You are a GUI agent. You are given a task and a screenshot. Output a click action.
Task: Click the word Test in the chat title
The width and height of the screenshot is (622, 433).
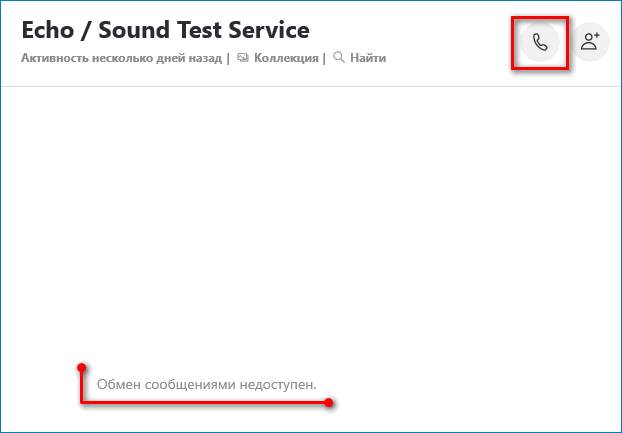tap(200, 30)
